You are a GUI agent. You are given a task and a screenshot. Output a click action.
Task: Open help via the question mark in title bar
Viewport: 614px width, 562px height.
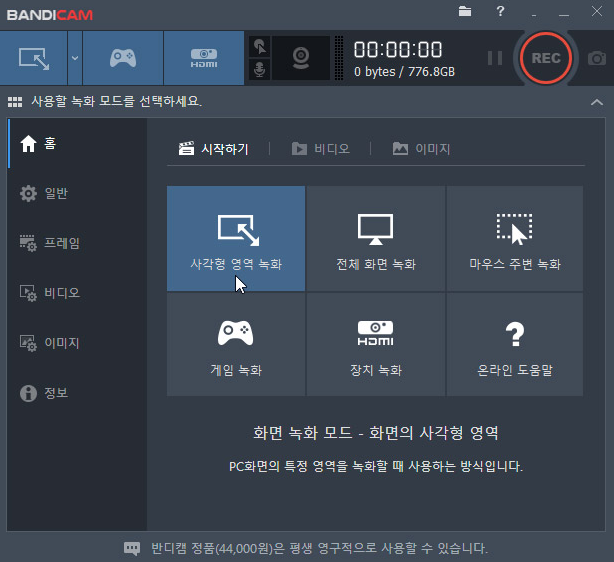(x=500, y=11)
